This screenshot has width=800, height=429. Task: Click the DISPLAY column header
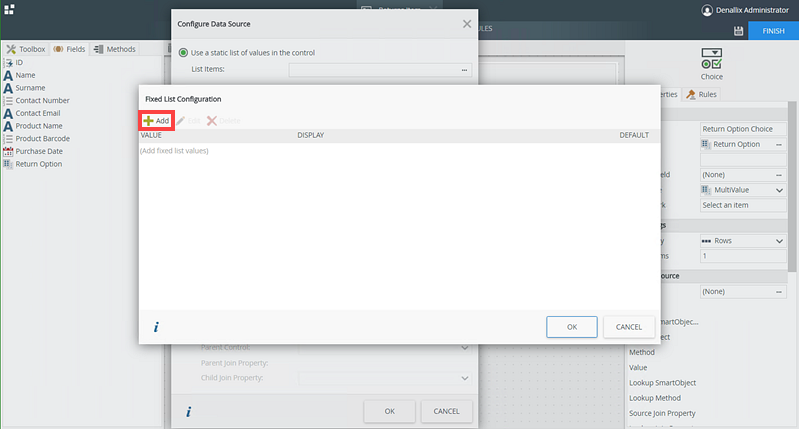[311, 135]
